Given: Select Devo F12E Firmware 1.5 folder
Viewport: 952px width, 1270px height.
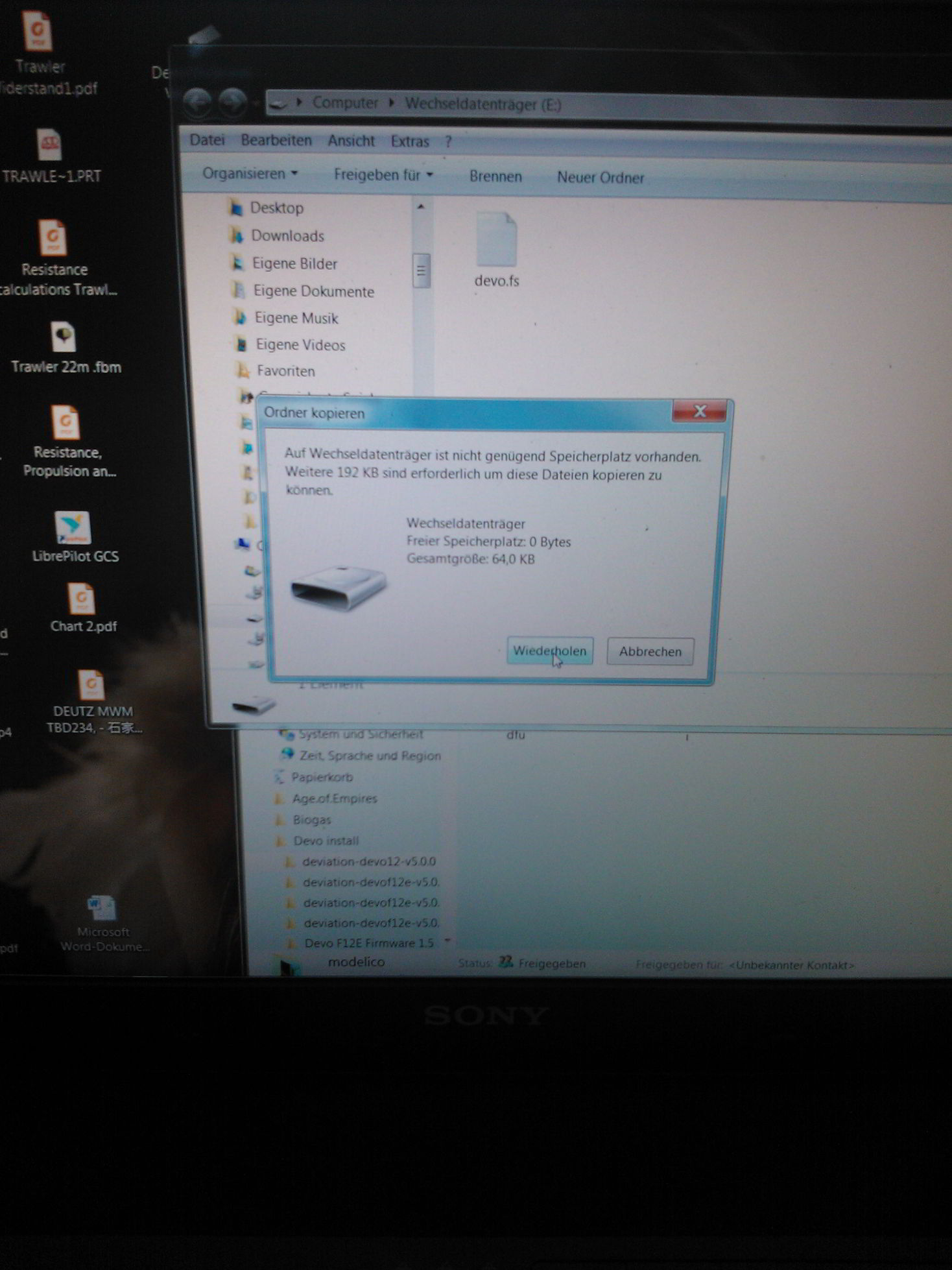Looking at the screenshot, I should (x=369, y=942).
